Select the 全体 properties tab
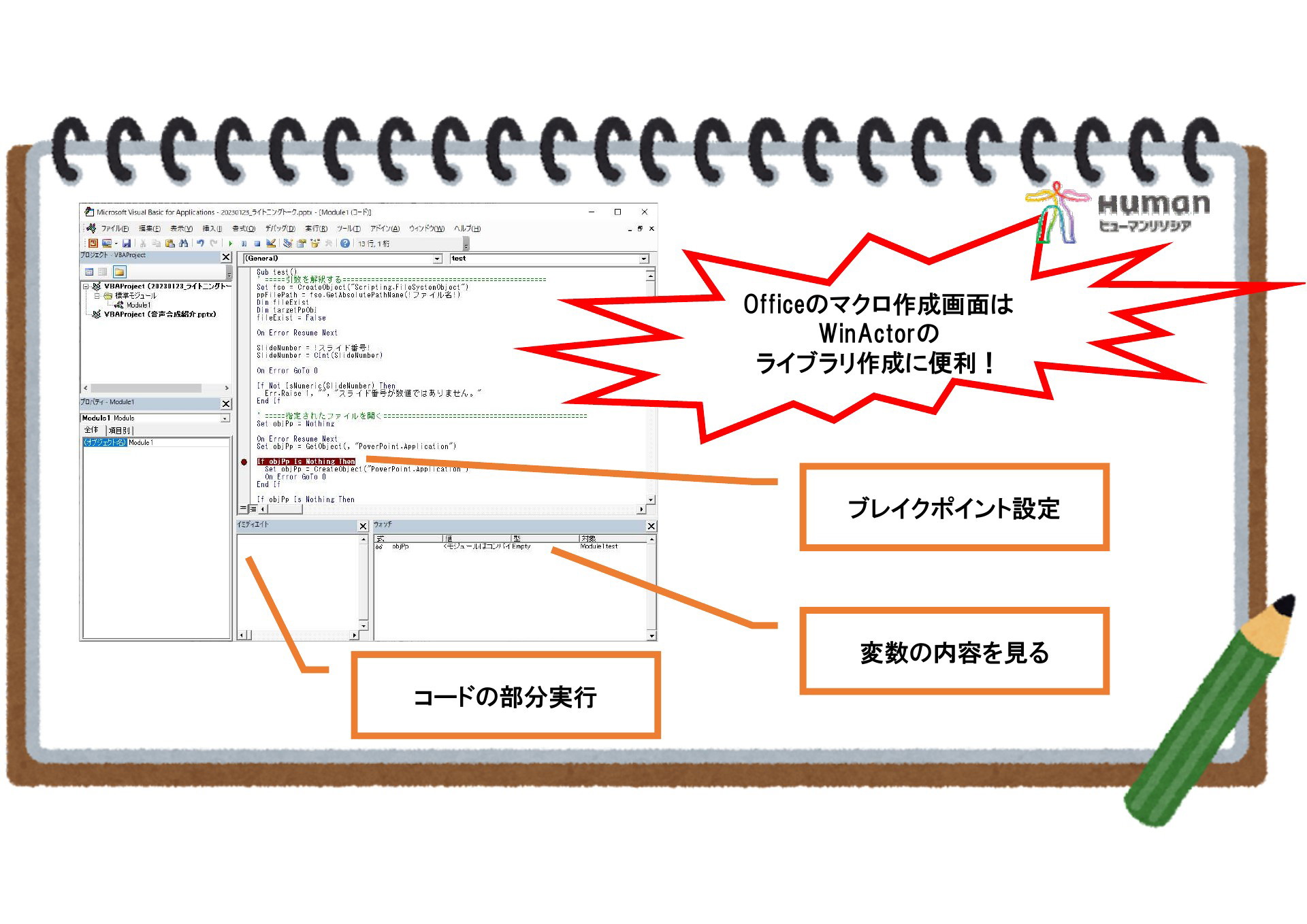The width and height of the screenshot is (1307, 924). (x=92, y=430)
